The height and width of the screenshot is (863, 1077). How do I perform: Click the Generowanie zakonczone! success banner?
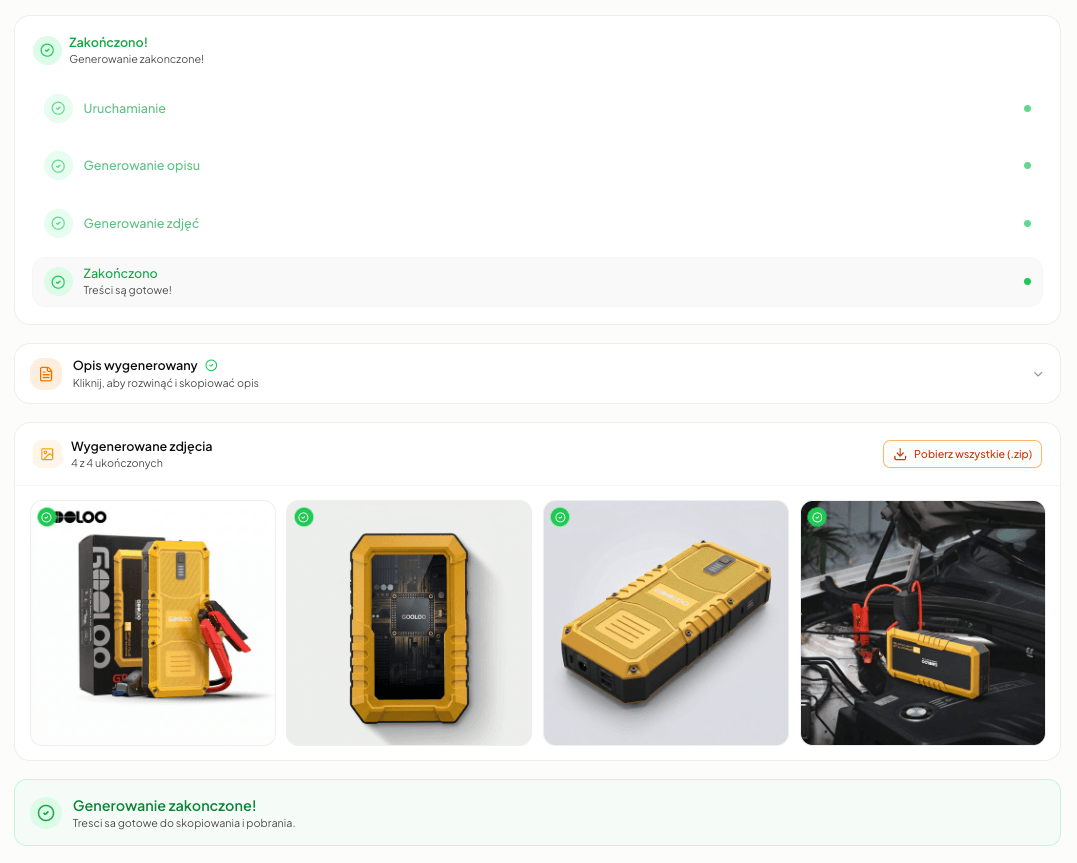tap(538, 813)
